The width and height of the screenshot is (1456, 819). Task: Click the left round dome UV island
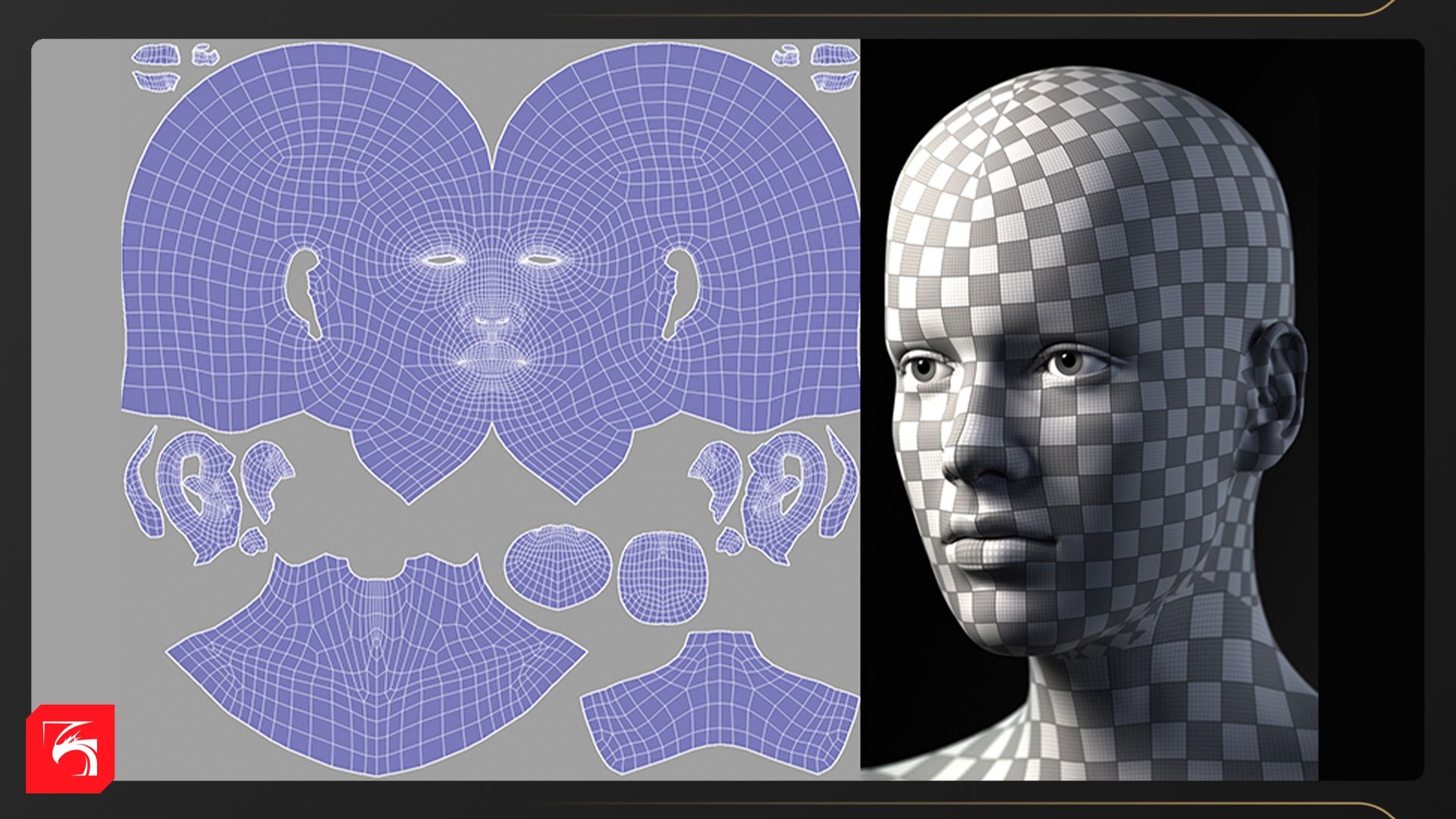pos(557,566)
